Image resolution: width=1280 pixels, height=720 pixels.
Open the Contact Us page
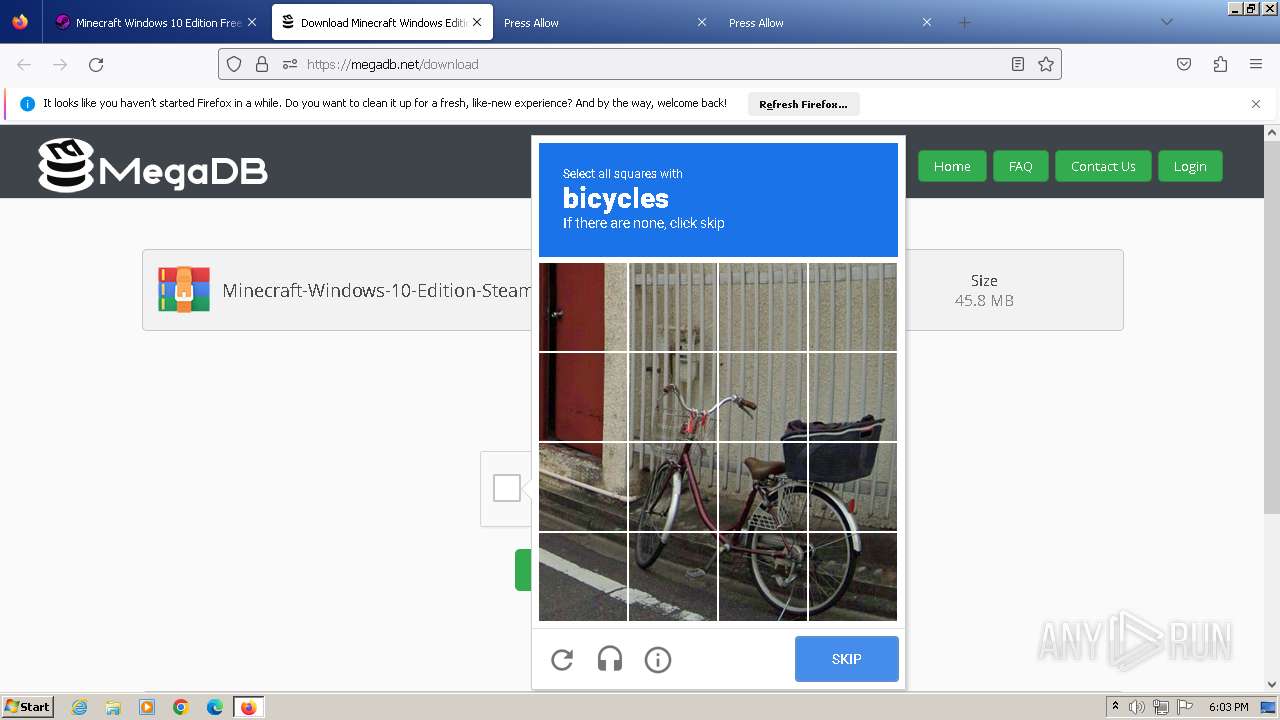tap(1103, 166)
